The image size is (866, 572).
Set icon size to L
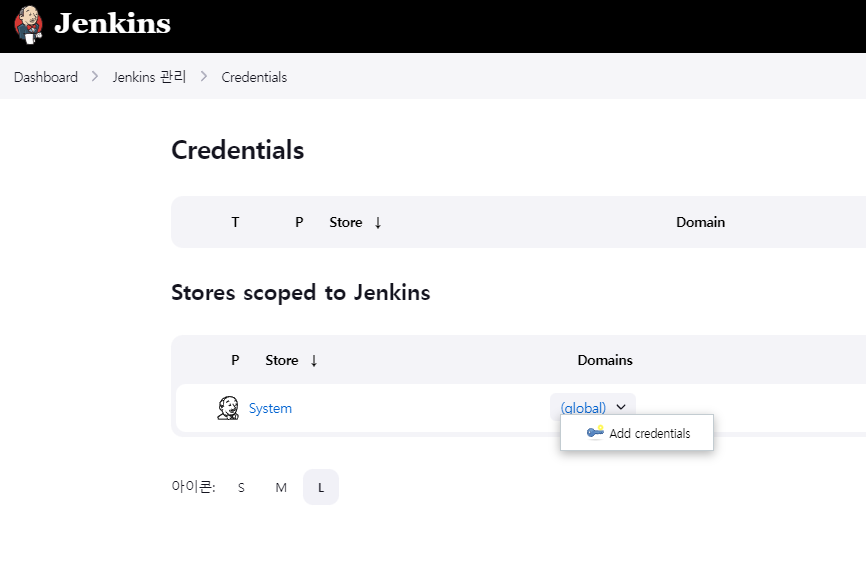pyautogui.click(x=321, y=487)
